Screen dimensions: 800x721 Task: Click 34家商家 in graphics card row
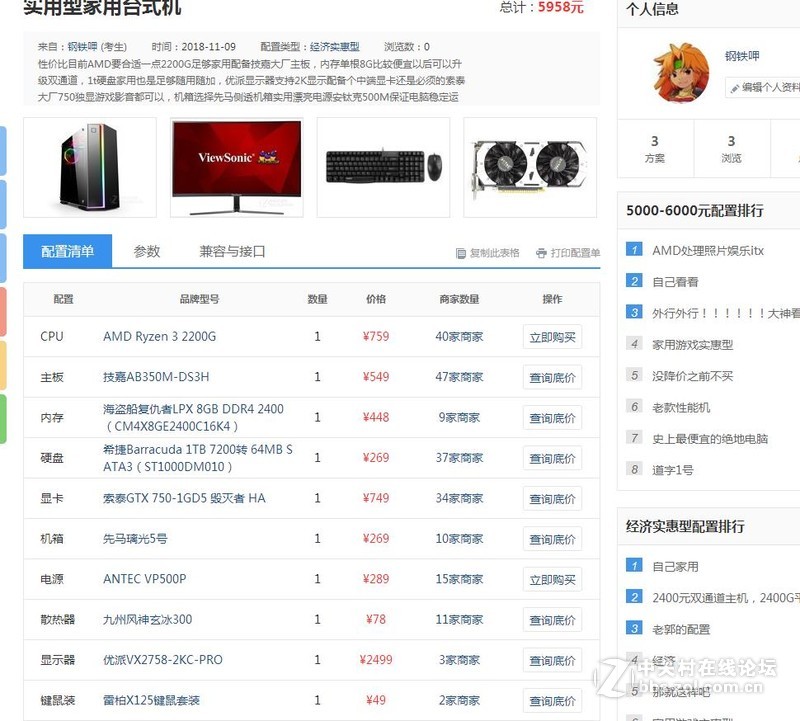coord(459,498)
